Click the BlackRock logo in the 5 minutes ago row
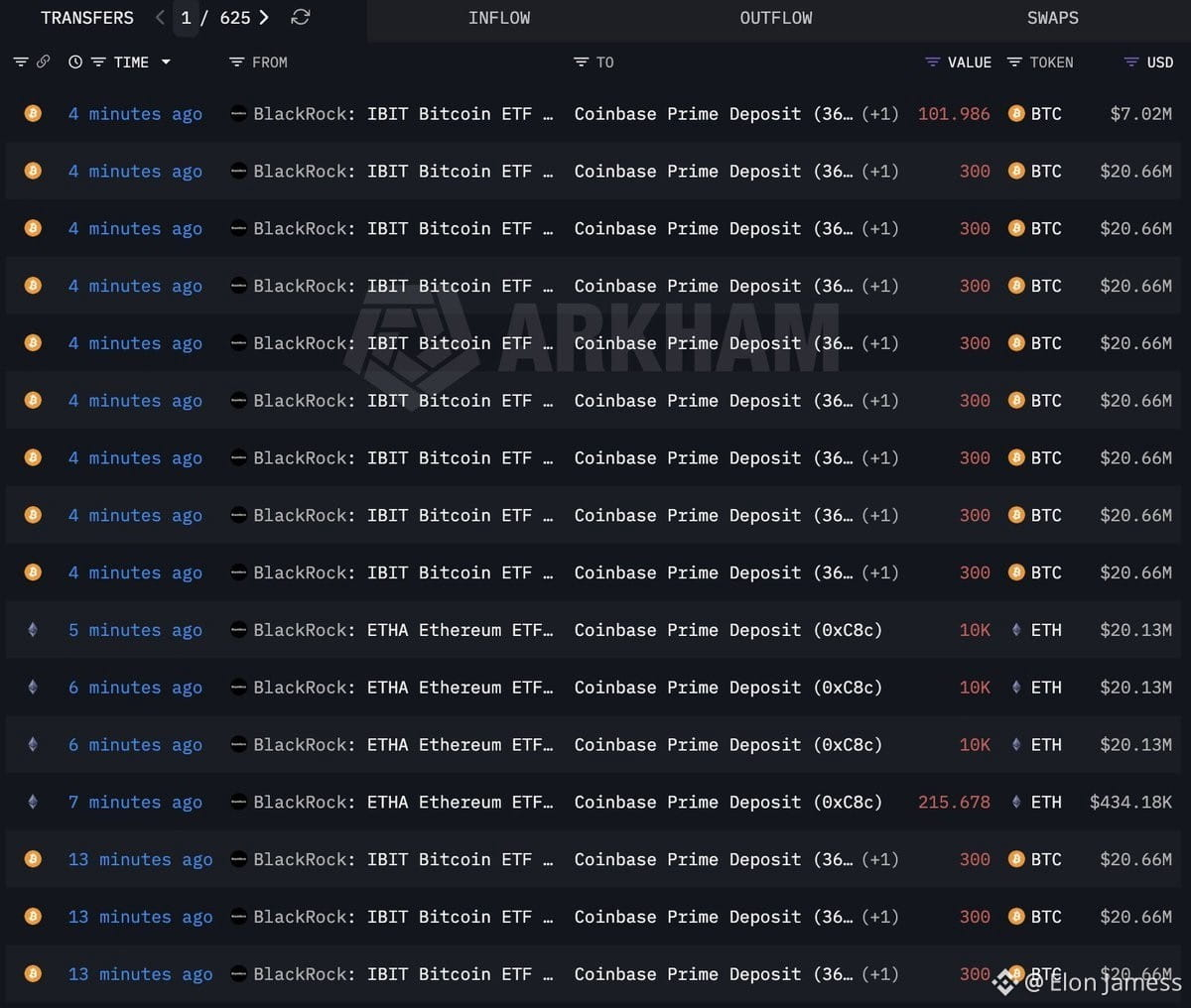This screenshot has width=1191, height=1008. (238, 629)
